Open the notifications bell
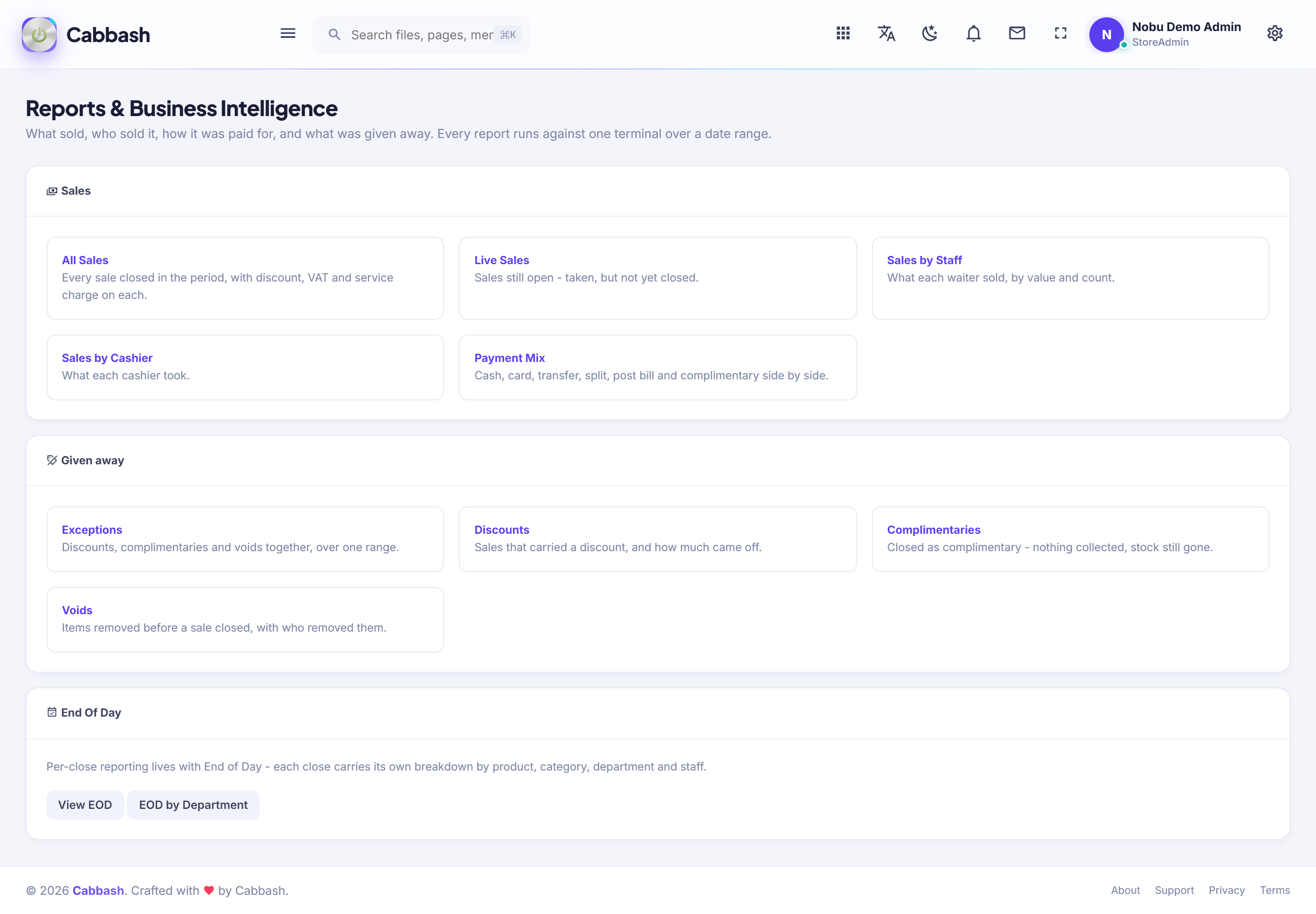Image resolution: width=1316 pixels, height=914 pixels. coord(974,33)
